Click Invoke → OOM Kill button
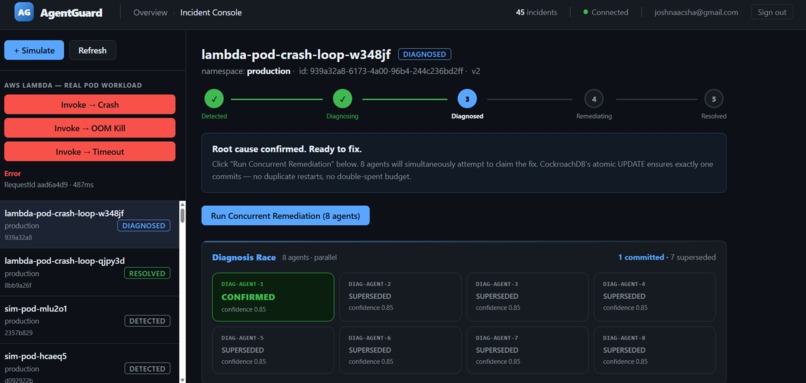 click(89, 128)
